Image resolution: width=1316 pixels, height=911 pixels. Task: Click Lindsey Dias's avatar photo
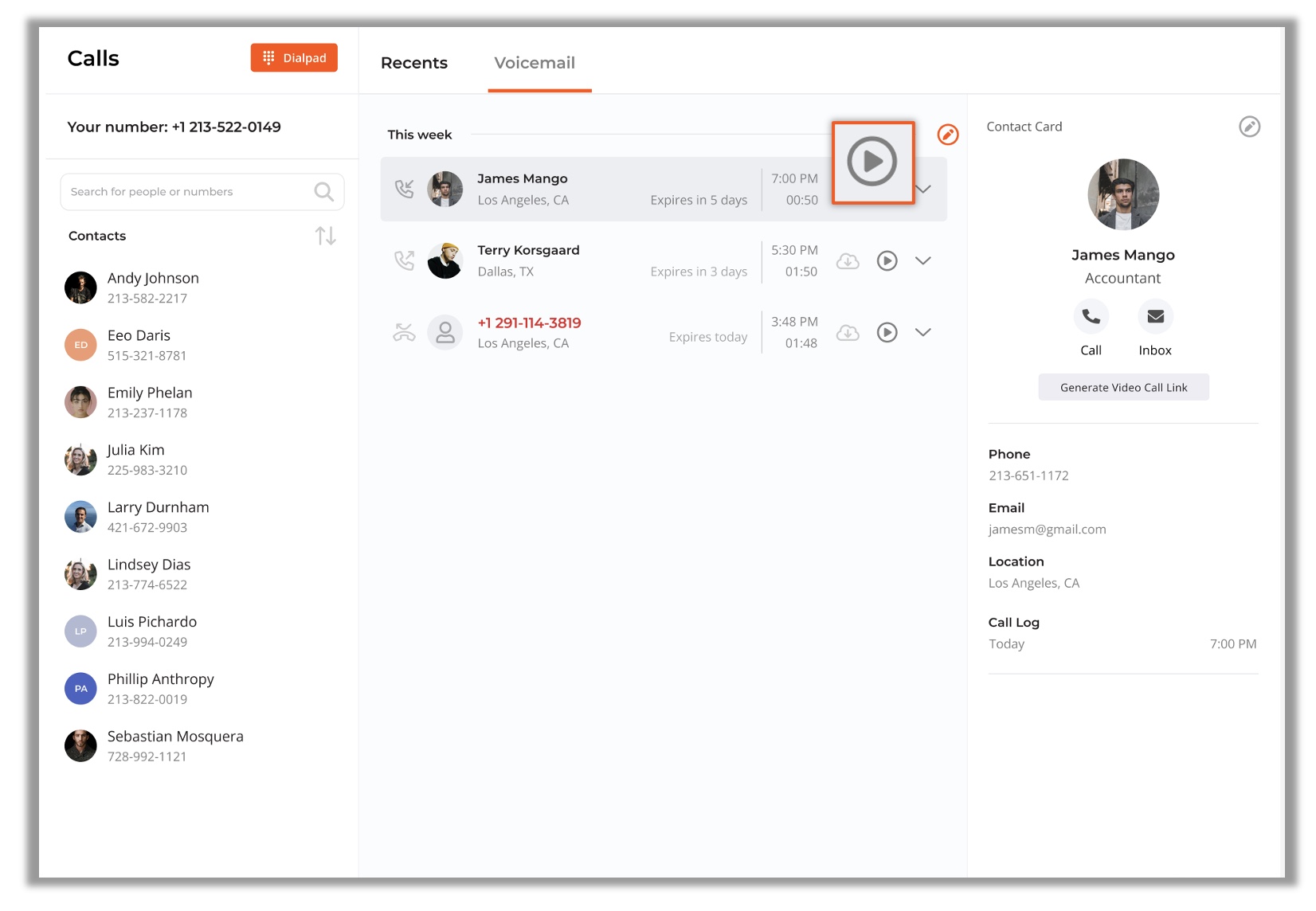pos(80,575)
